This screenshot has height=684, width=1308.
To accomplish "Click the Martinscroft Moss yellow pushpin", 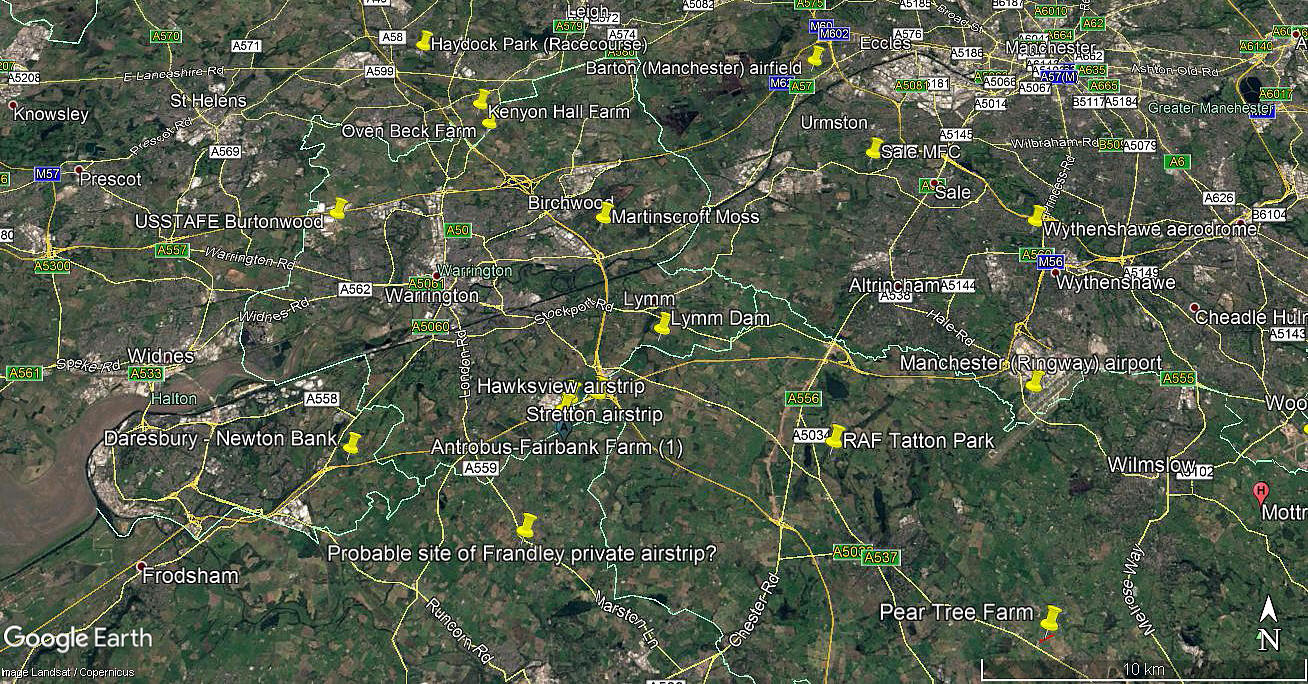I will 604,212.
